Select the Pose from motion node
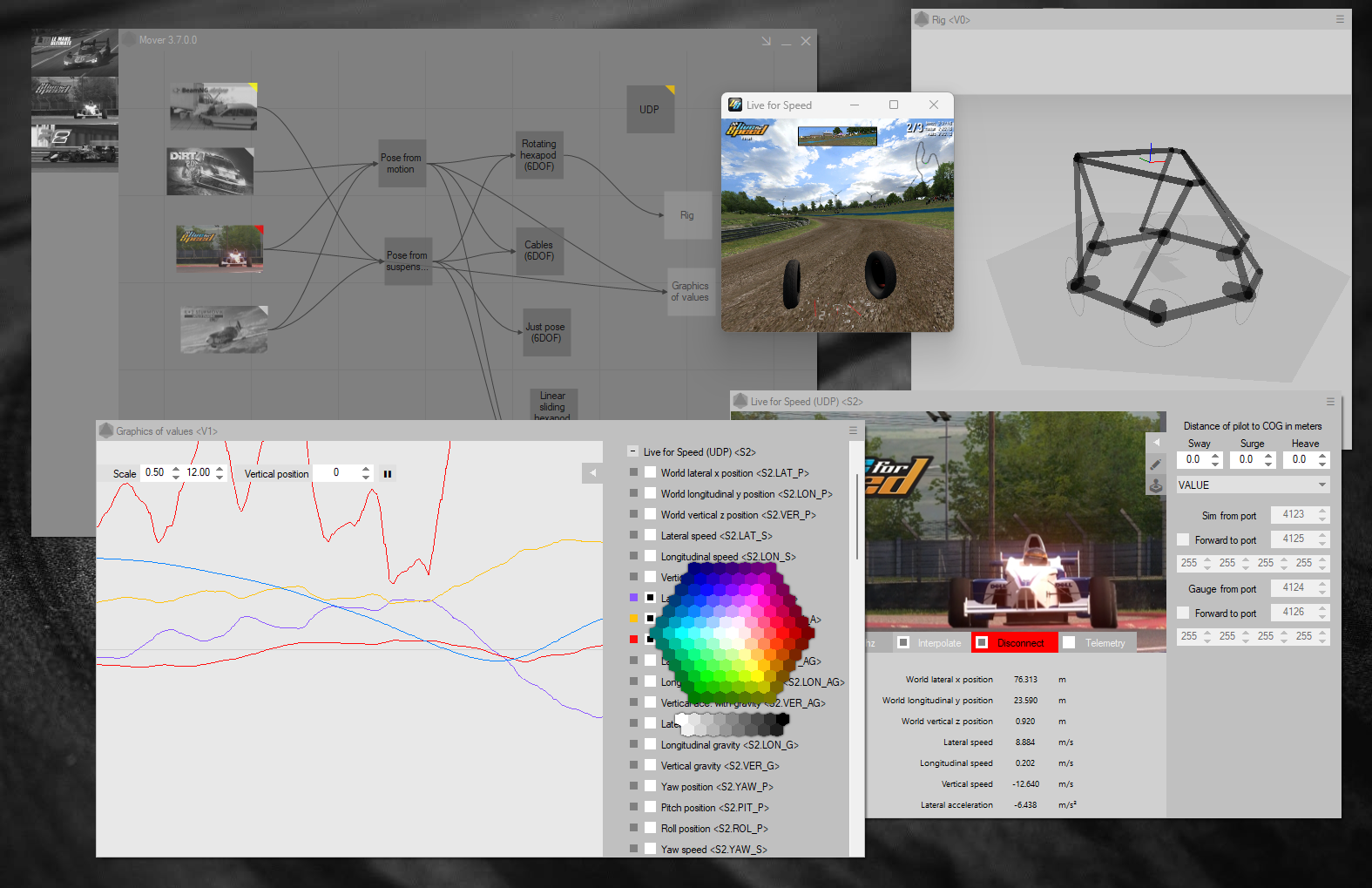1372x888 pixels. pyautogui.click(x=402, y=163)
